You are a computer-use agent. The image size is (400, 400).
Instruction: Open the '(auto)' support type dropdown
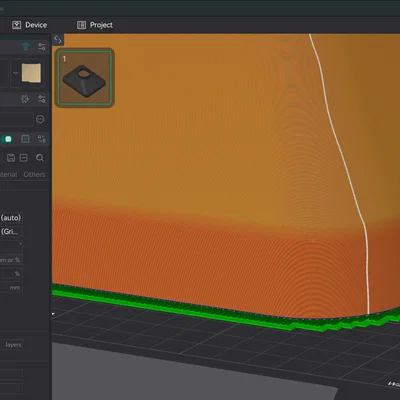(x=11, y=218)
